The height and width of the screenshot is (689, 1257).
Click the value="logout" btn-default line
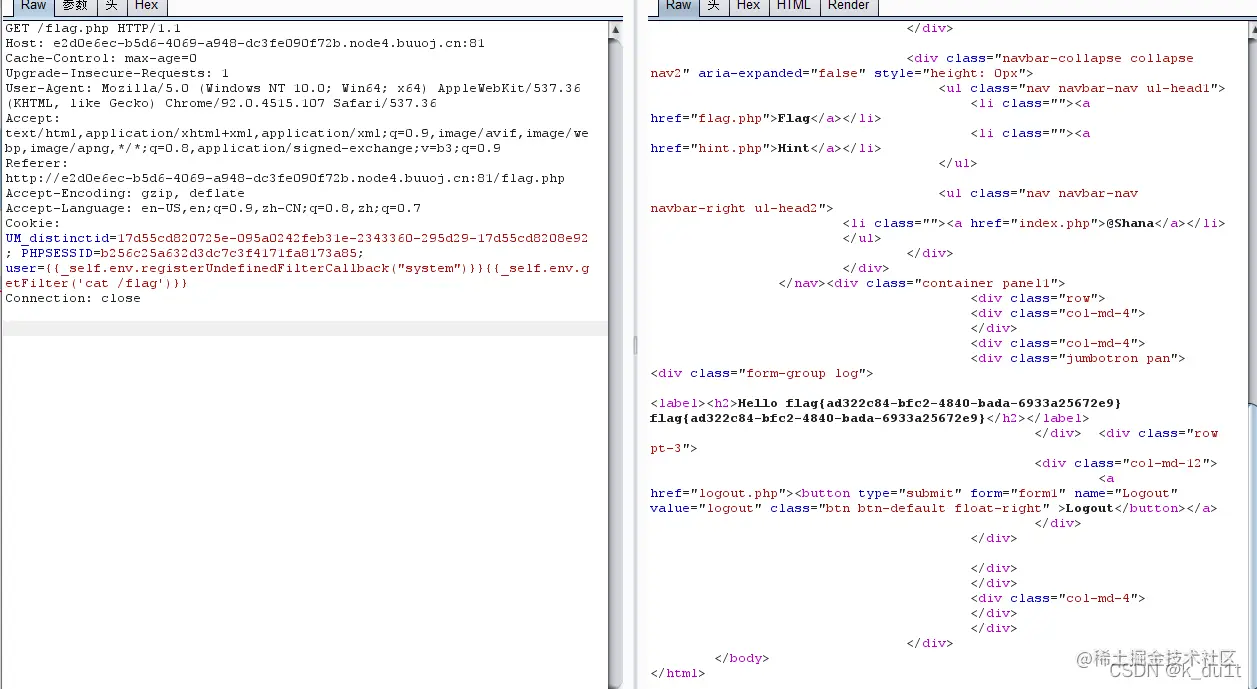pyautogui.click(x=934, y=509)
